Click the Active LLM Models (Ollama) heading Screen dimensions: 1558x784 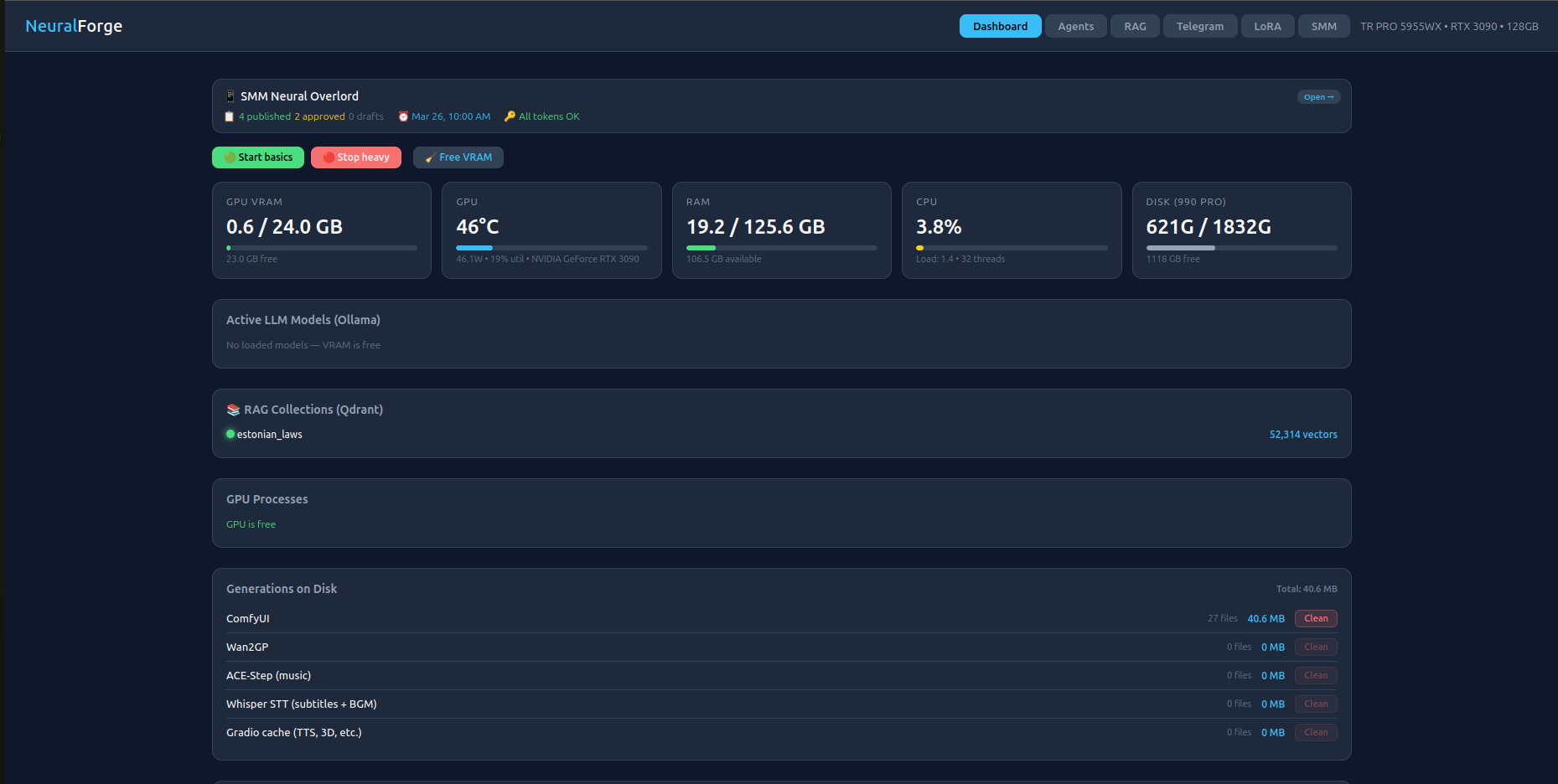click(303, 320)
